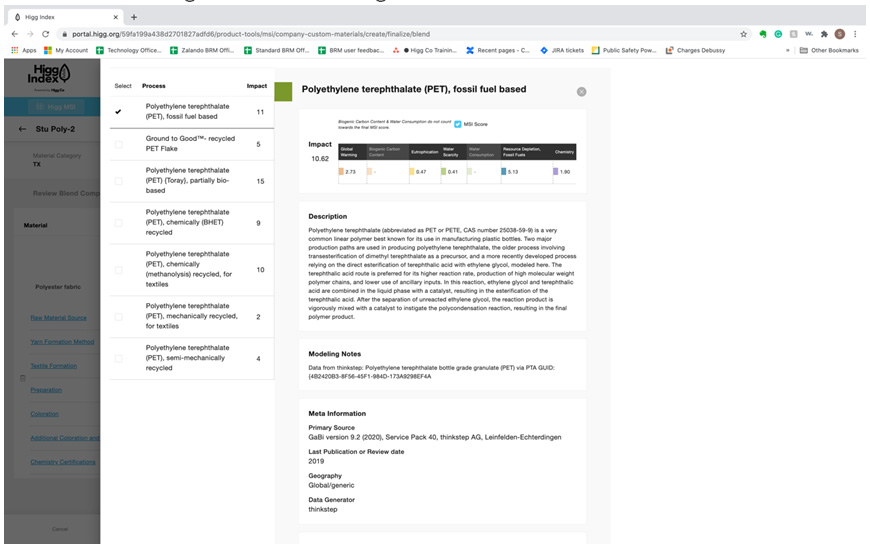
Task: Check PET chemically (BHET) recycled checkbox
Action: 118,223
